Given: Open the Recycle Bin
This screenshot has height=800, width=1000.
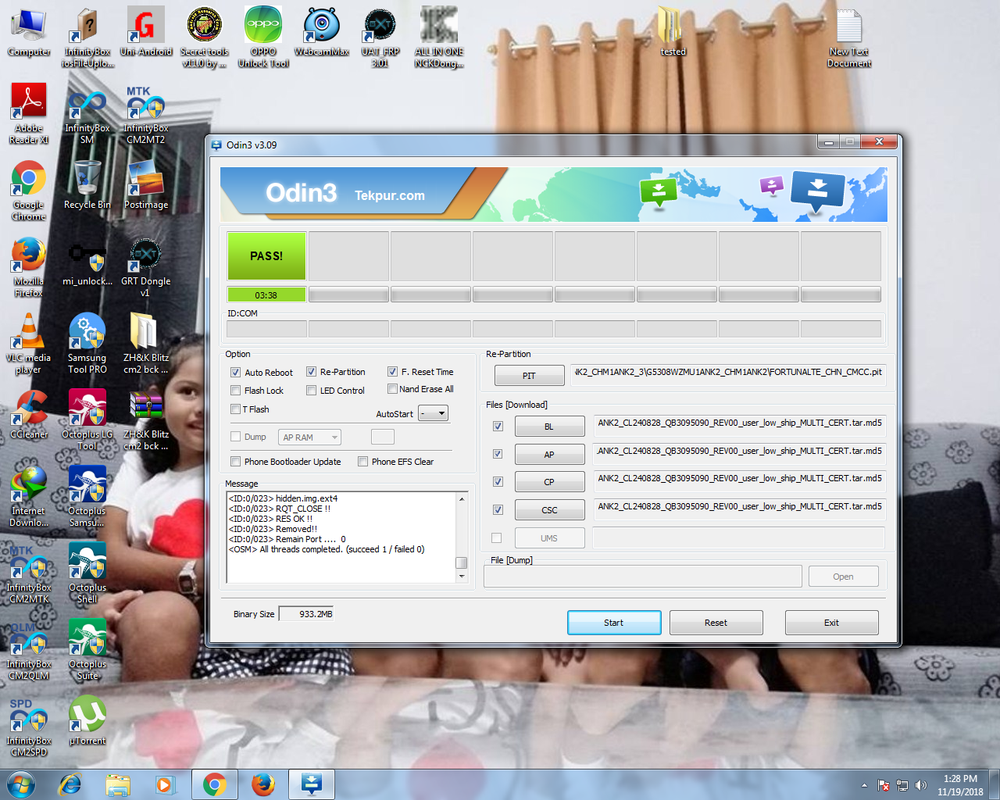Looking at the screenshot, I should point(87,185).
